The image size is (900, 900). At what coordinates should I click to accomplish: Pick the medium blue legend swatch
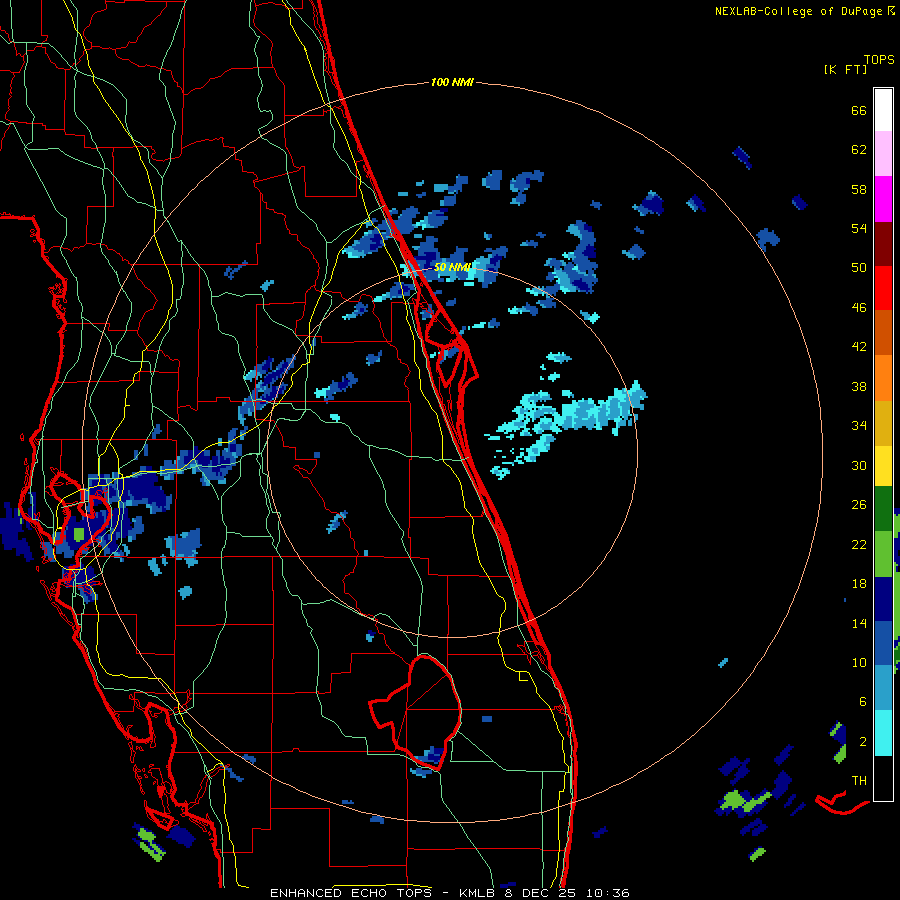(883, 643)
